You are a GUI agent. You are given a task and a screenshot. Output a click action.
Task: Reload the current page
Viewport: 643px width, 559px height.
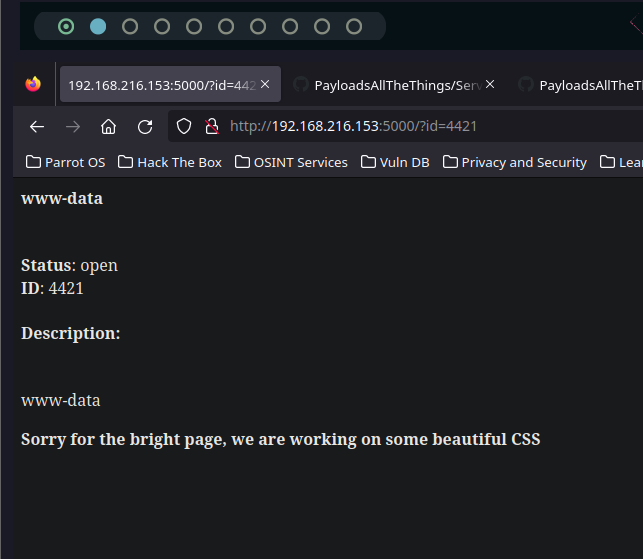coord(145,127)
